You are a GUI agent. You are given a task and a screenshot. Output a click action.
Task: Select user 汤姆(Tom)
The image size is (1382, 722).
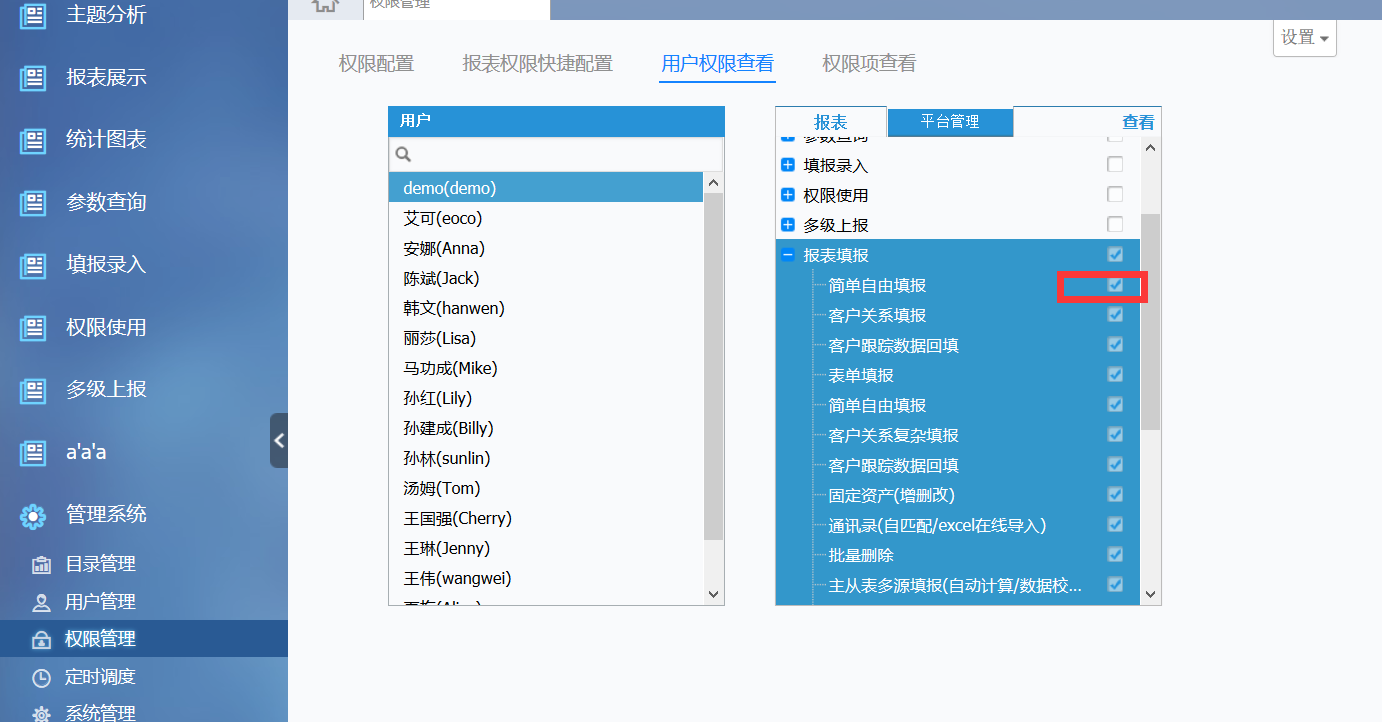pos(546,488)
